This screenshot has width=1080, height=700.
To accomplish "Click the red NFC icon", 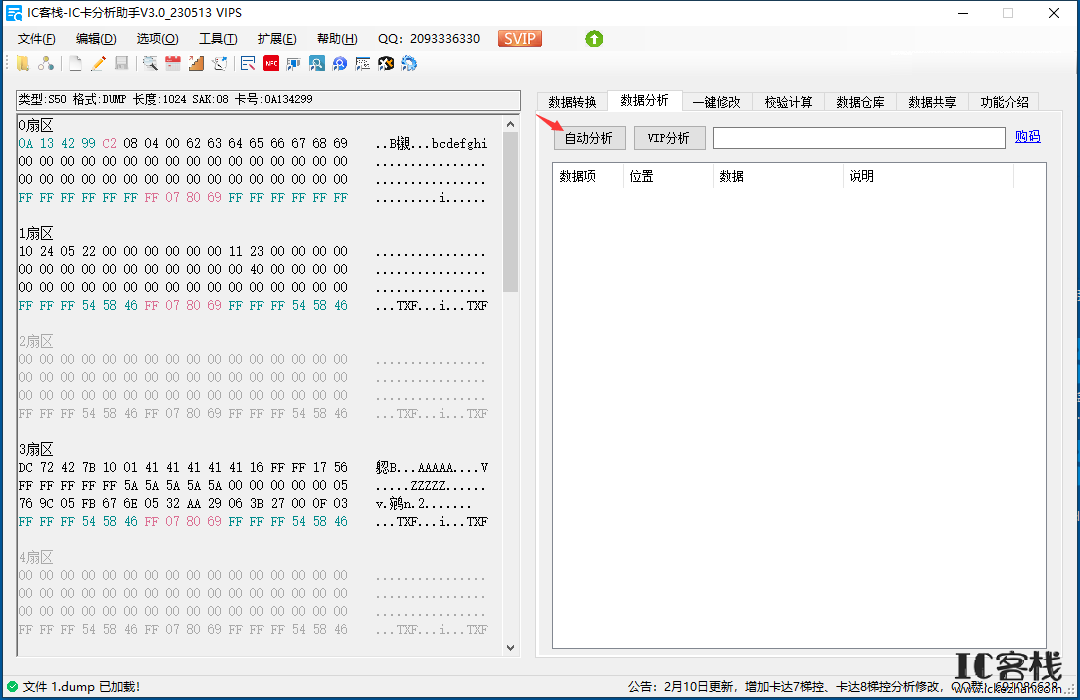I will click(271, 63).
